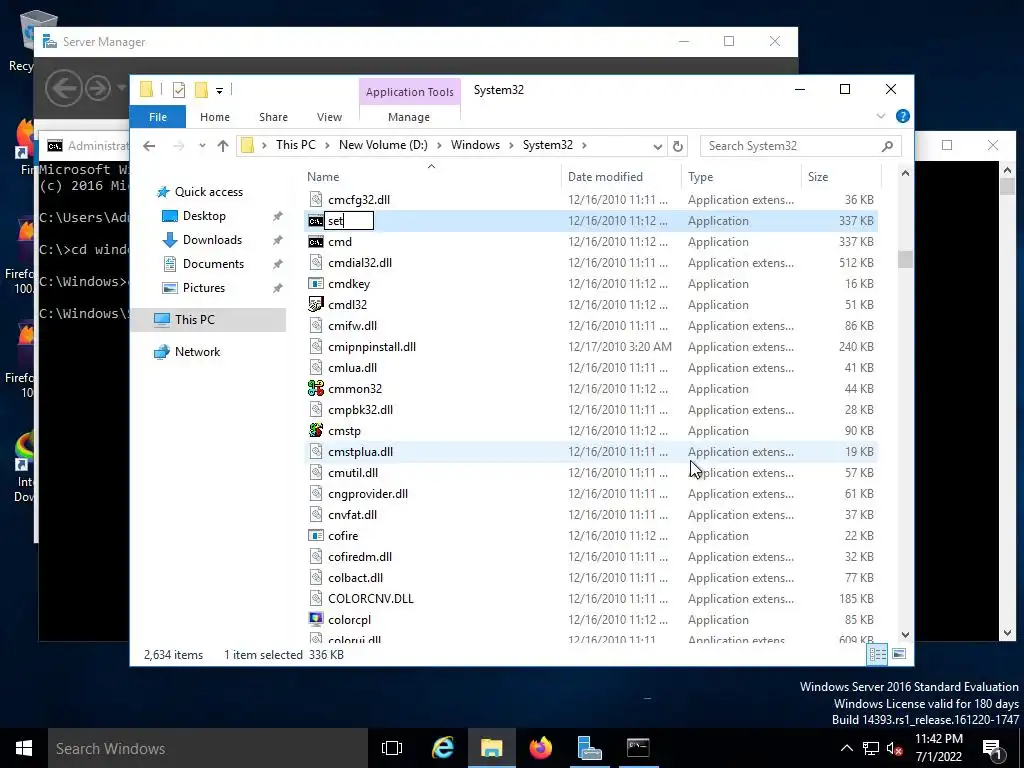Open Server Manager from the taskbar
The width and height of the screenshot is (1024, 768).
click(589, 748)
